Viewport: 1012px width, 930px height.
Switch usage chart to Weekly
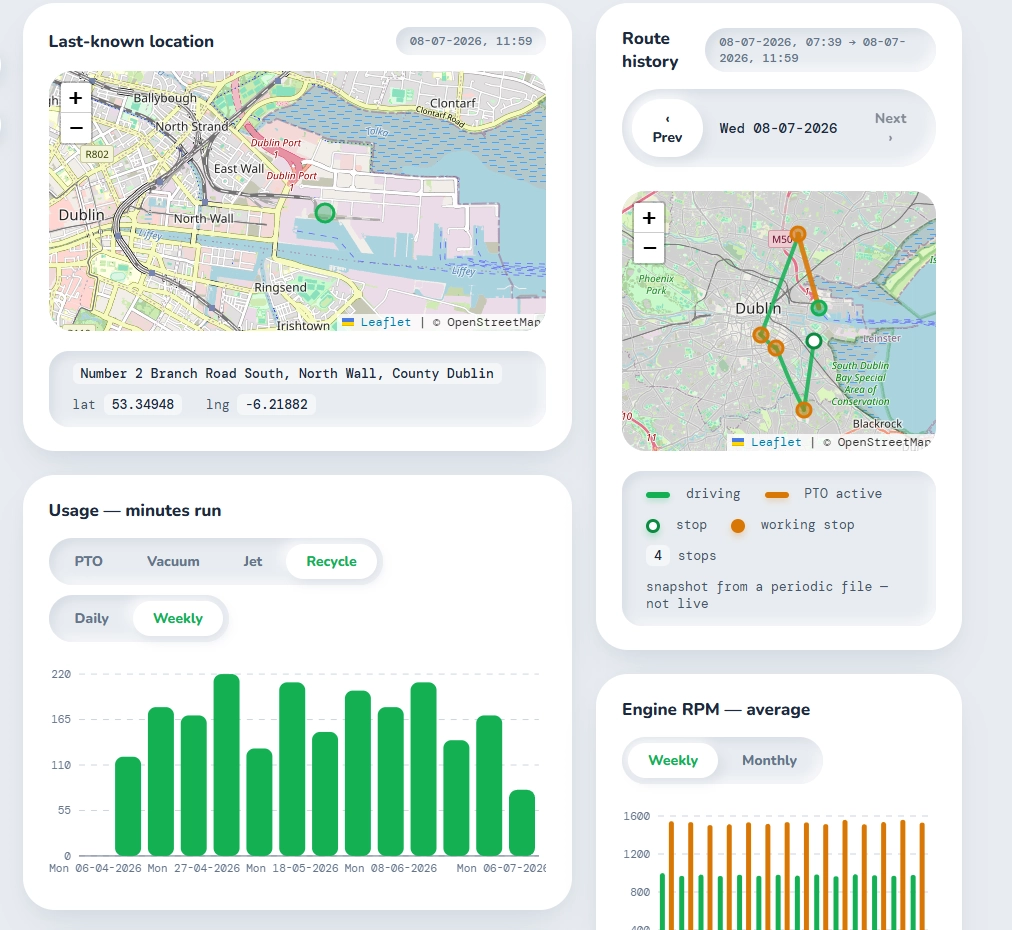pos(178,618)
